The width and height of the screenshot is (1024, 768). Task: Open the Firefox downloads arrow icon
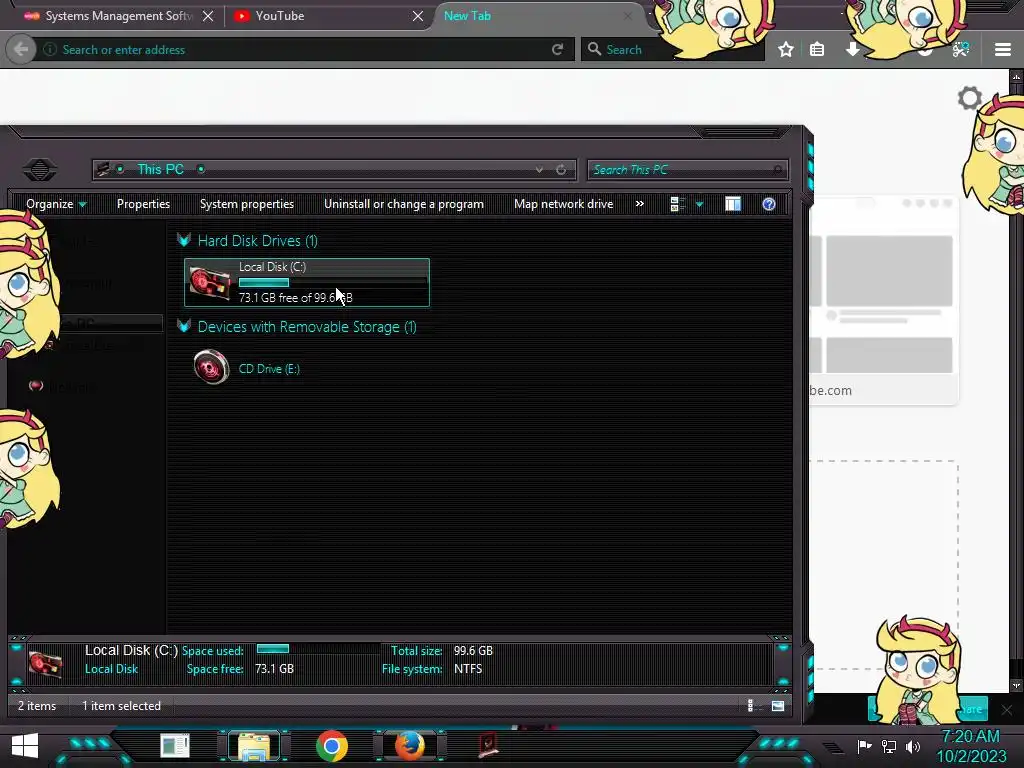(852, 50)
